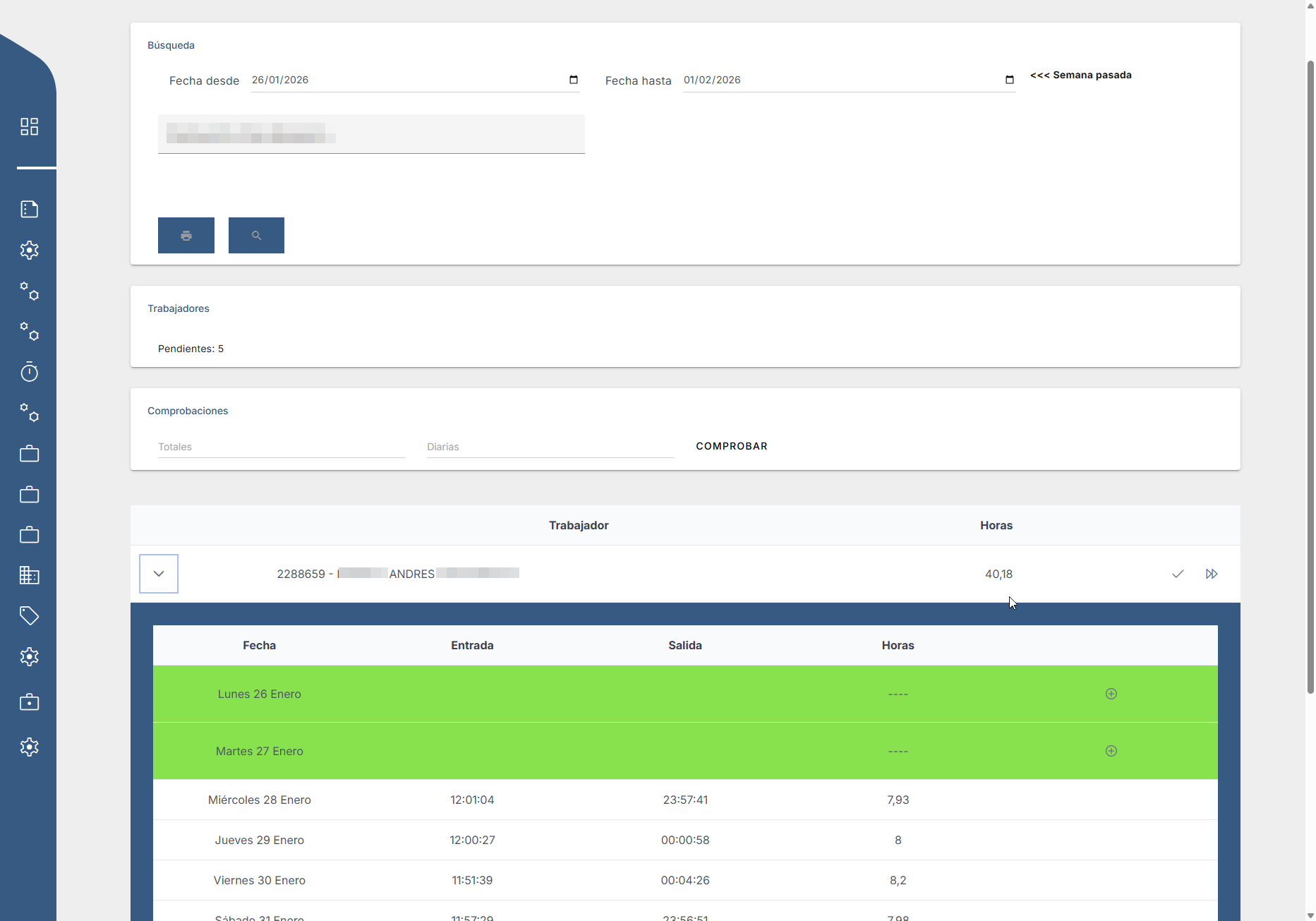Focus the Diarias input field
The height and width of the screenshot is (921, 1316).
pos(550,447)
